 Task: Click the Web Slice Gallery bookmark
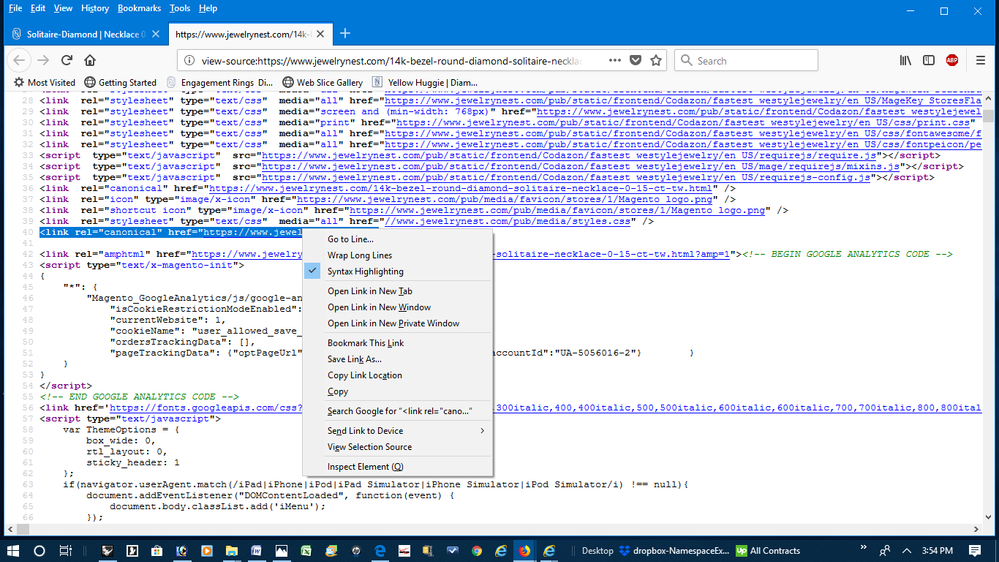coord(322,82)
